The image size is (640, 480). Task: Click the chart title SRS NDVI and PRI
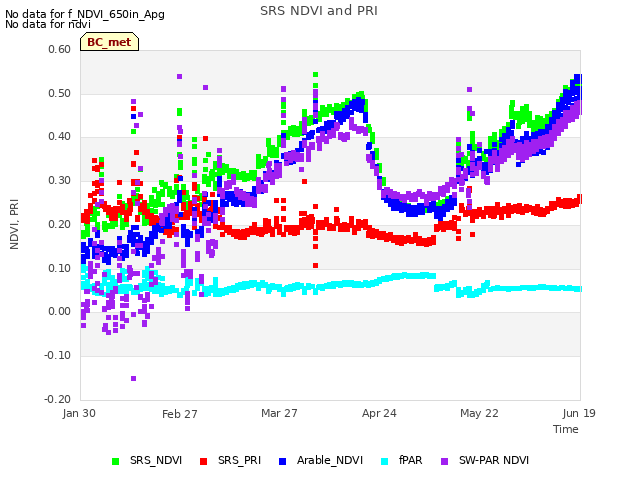[x=319, y=11]
